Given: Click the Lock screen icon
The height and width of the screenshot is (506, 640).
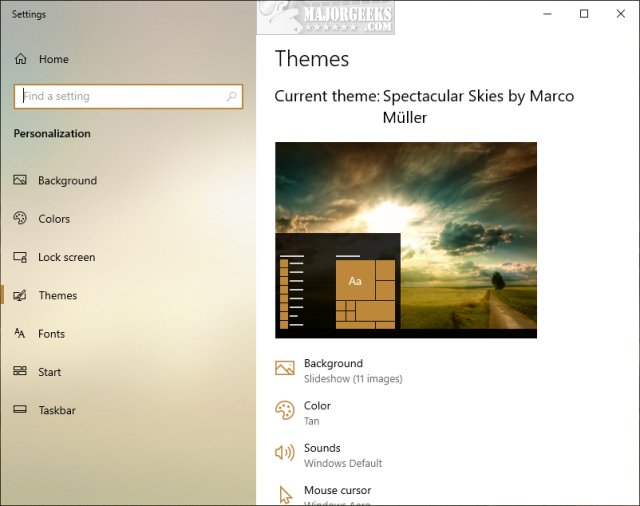Looking at the screenshot, I should pyautogui.click(x=20, y=257).
